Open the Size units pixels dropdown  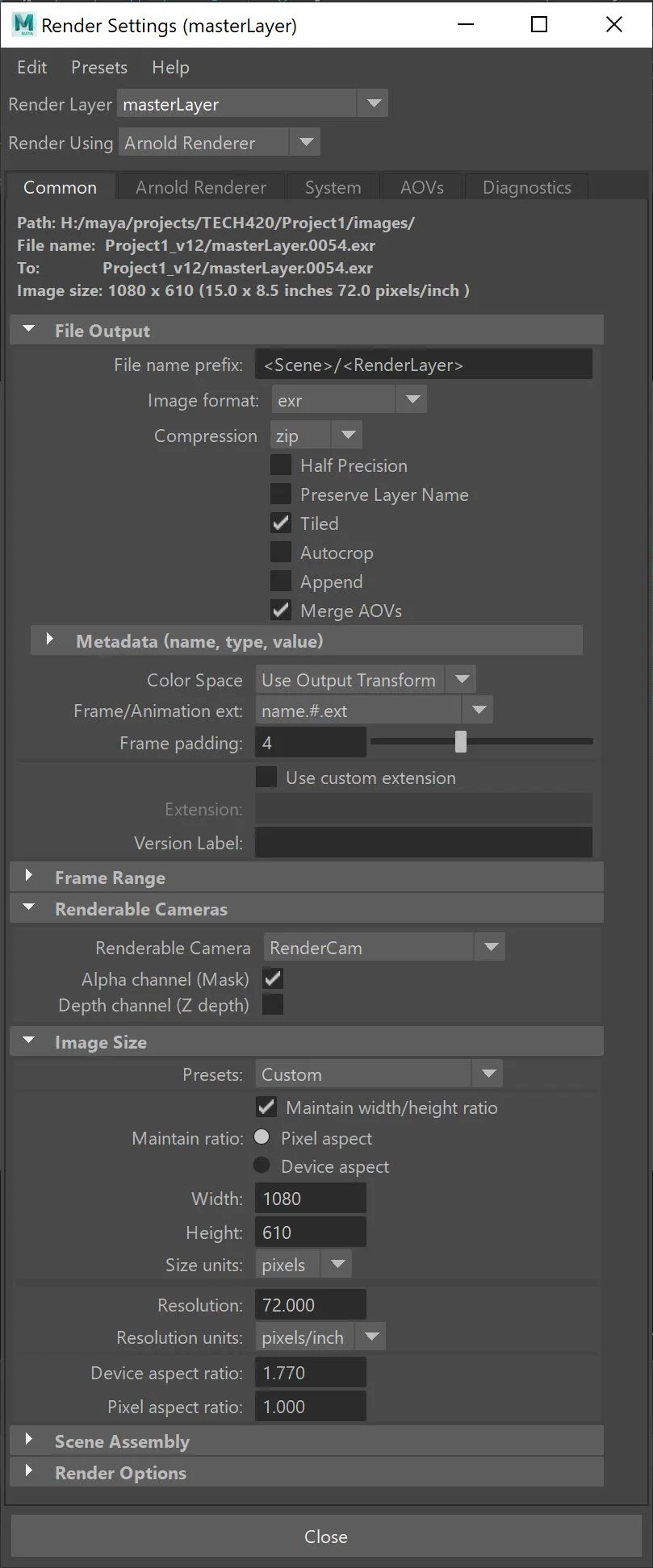(303, 1265)
